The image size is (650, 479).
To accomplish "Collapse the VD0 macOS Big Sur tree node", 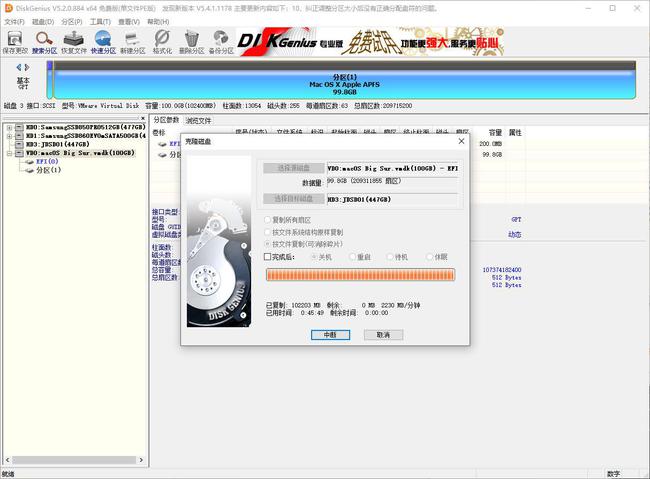I will pyautogui.click(x=9, y=153).
